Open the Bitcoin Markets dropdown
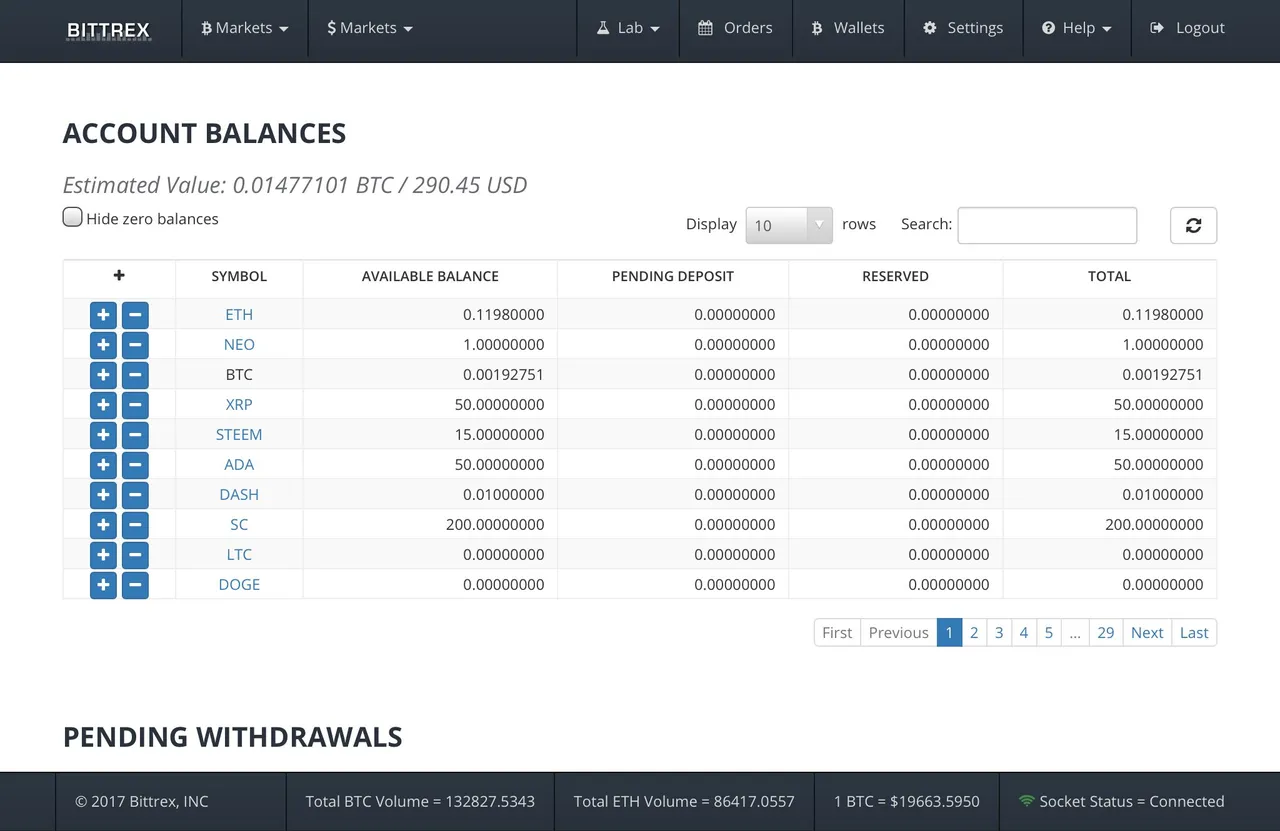This screenshot has height=831, width=1280. 245,28
